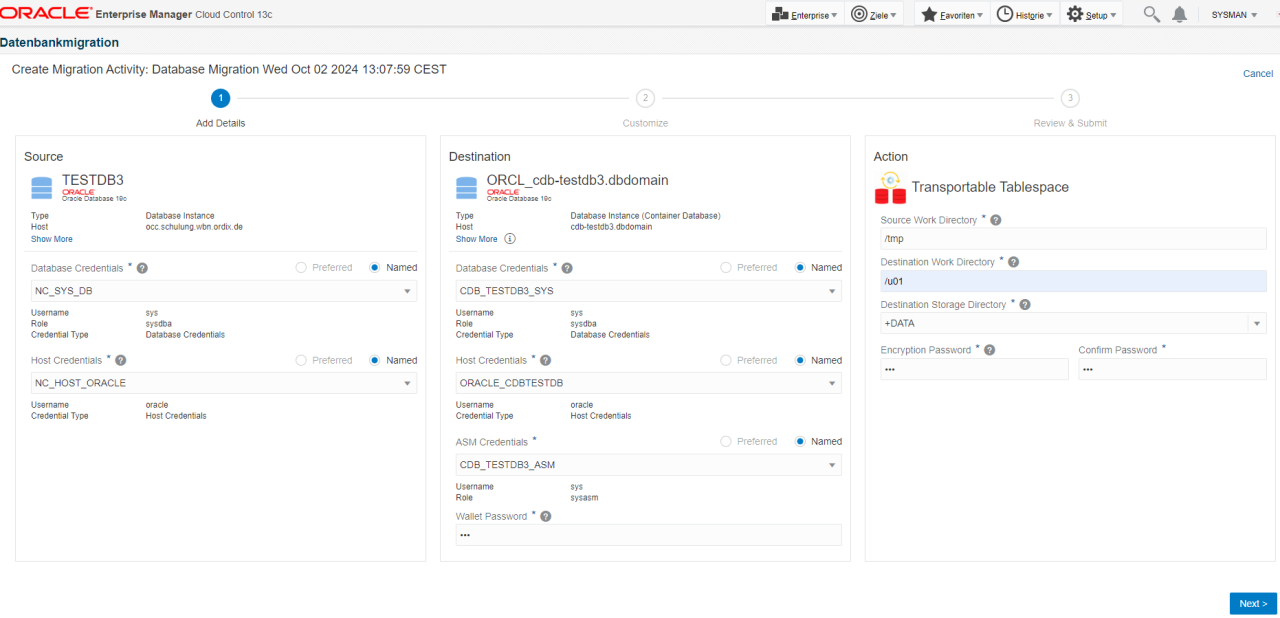
Task: Click the Destination Work Directory field
Action: [1073, 281]
